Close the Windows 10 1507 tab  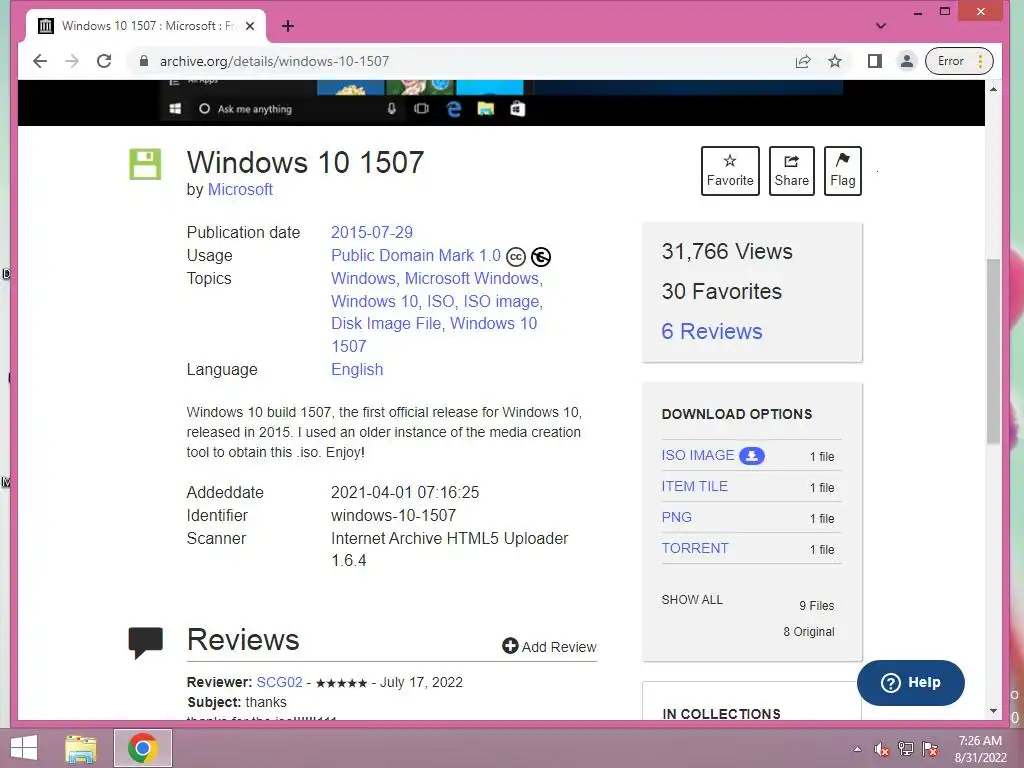tap(250, 26)
